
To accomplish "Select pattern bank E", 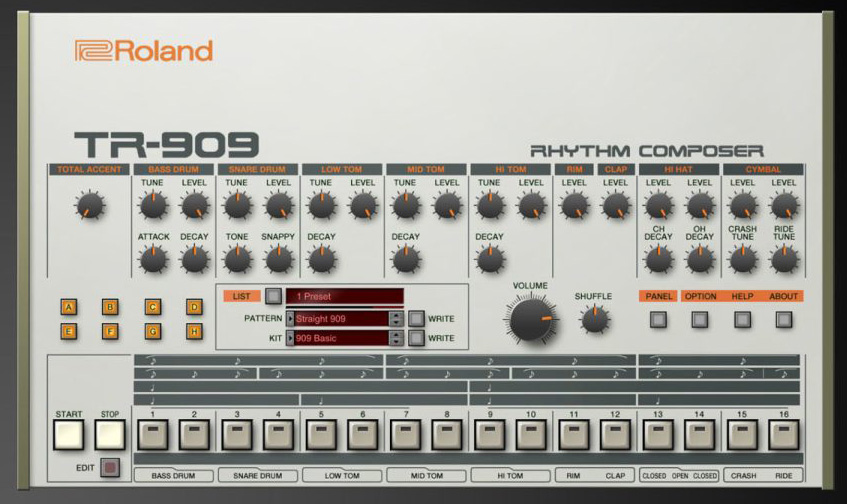I will point(69,331).
